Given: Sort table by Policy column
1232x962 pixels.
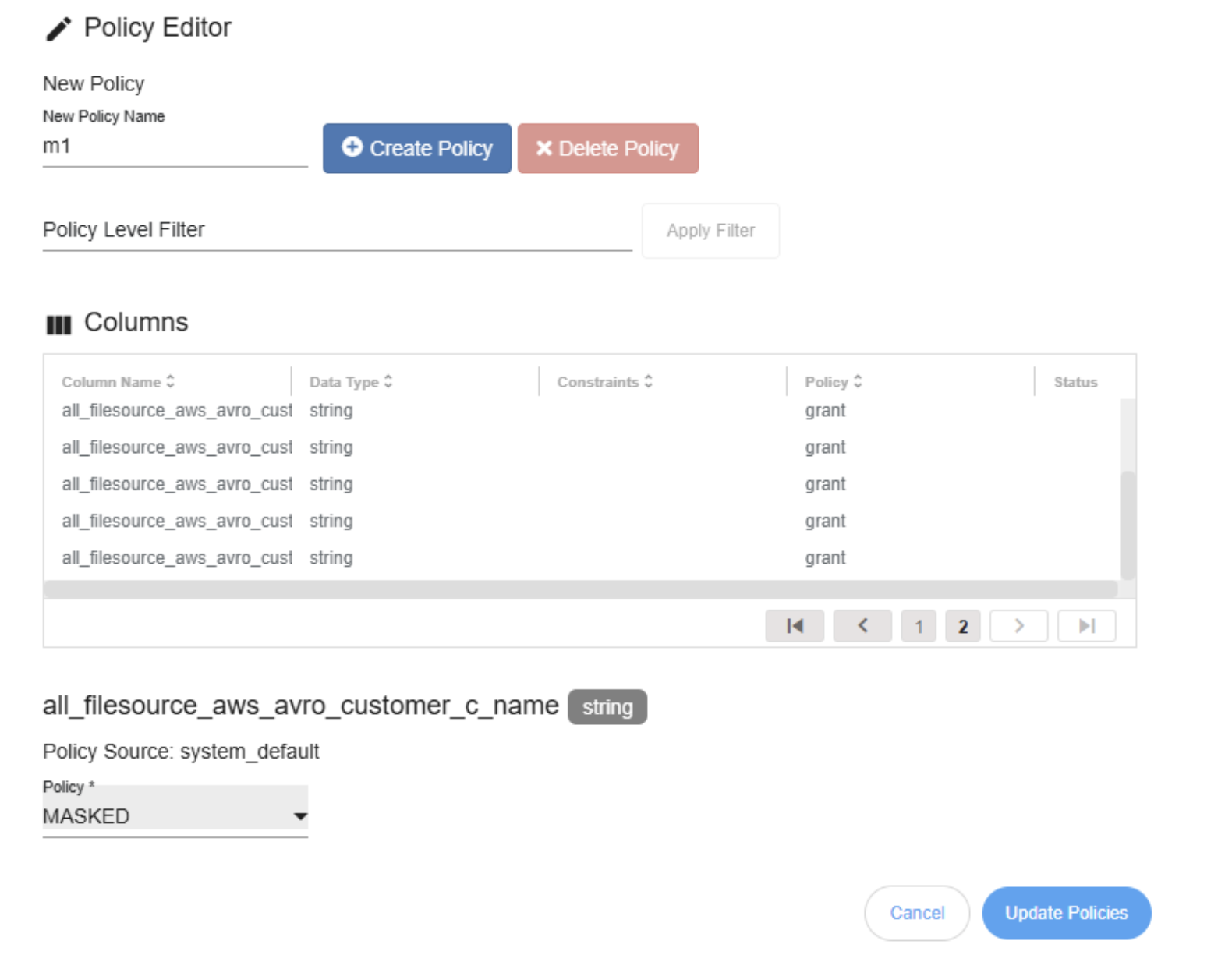Looking at the screenshot, I should click(833, 382).
